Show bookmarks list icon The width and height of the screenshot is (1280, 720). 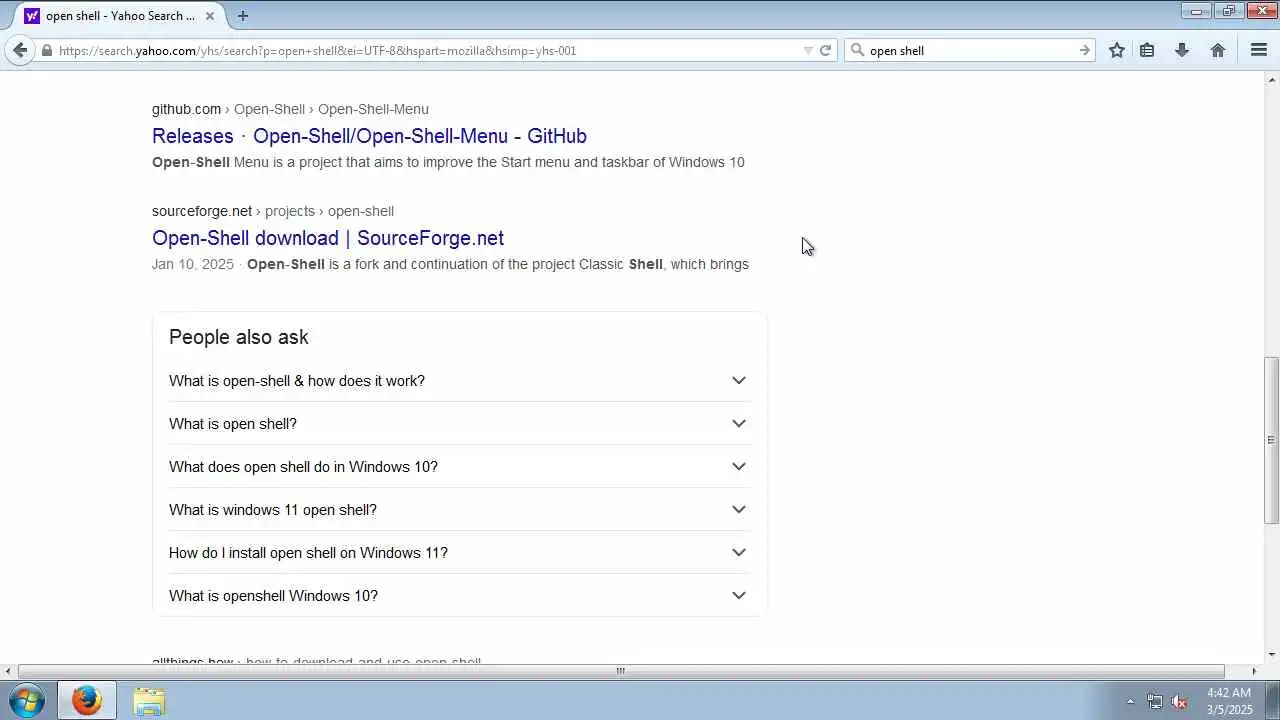1147,50
